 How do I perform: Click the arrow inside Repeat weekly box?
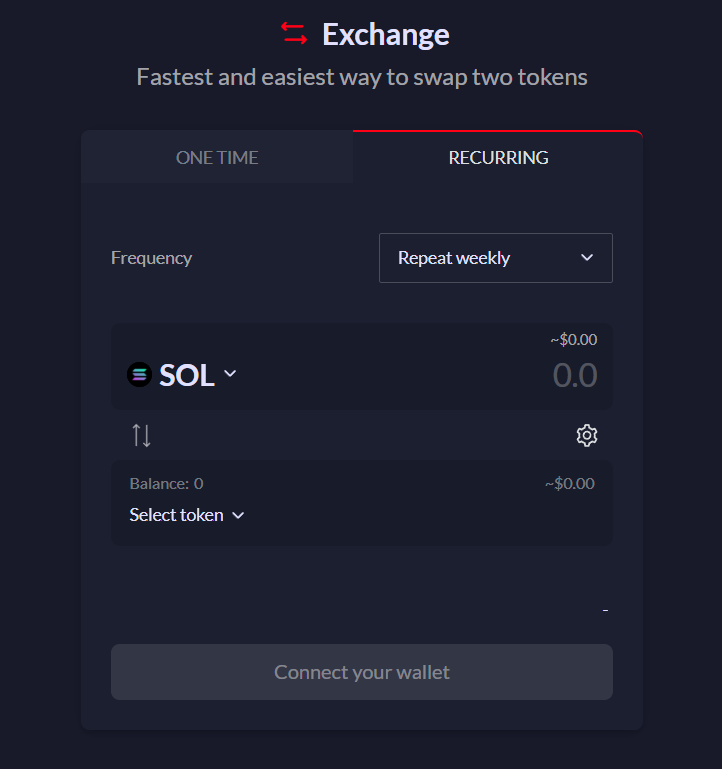pos(587,257)
